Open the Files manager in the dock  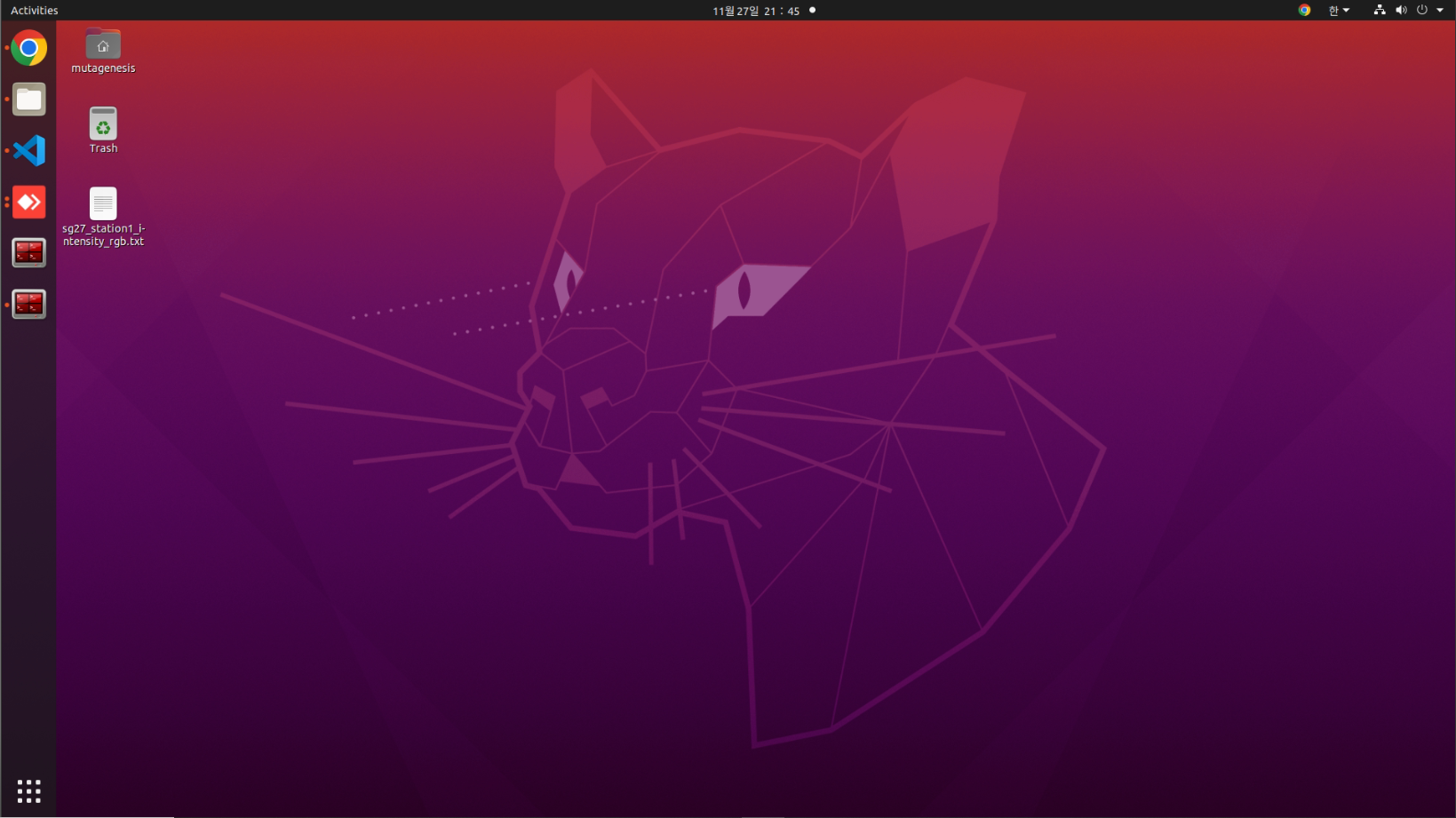point(29,99)
